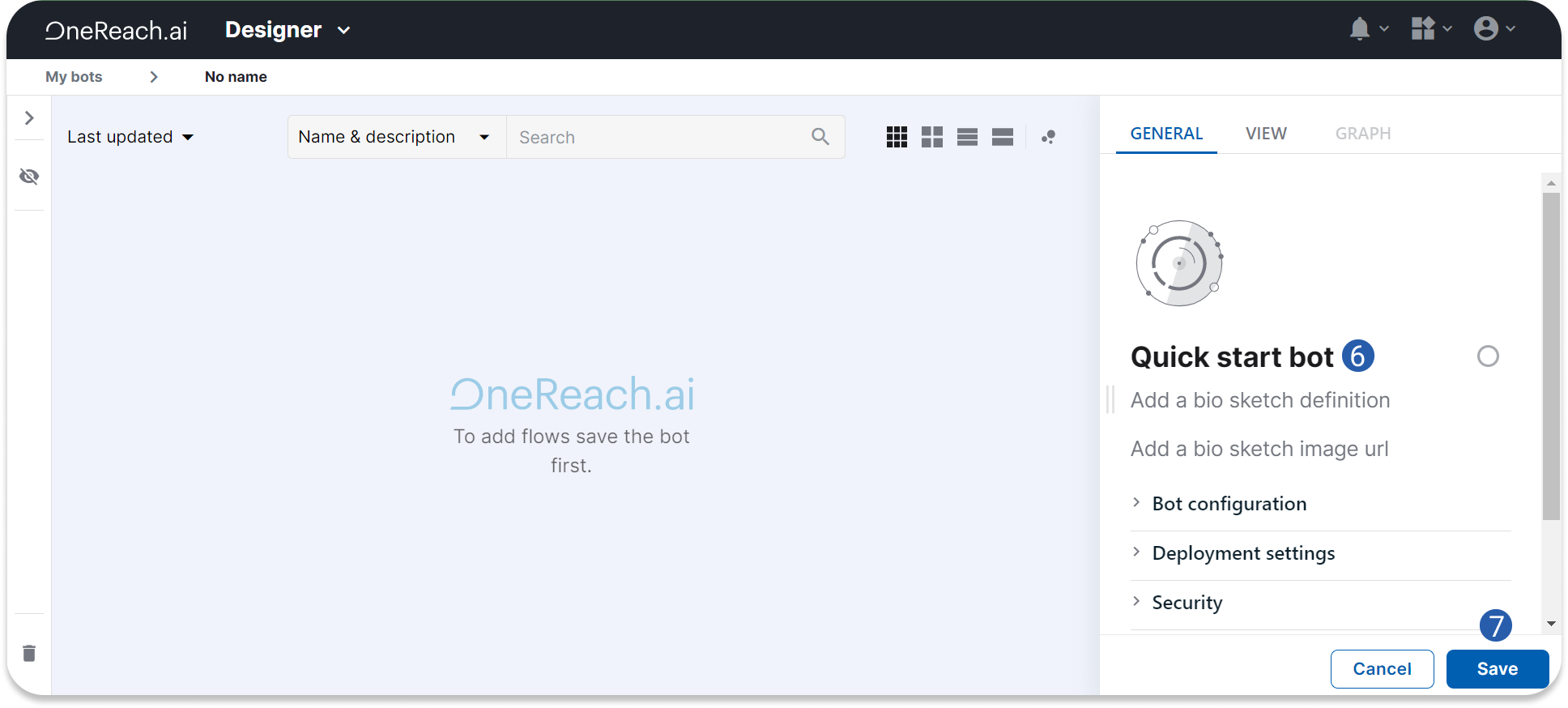The height and width of the screenshot is (708, 1568).
Task: Open the user account menu
Action: tap(1493, 29)
